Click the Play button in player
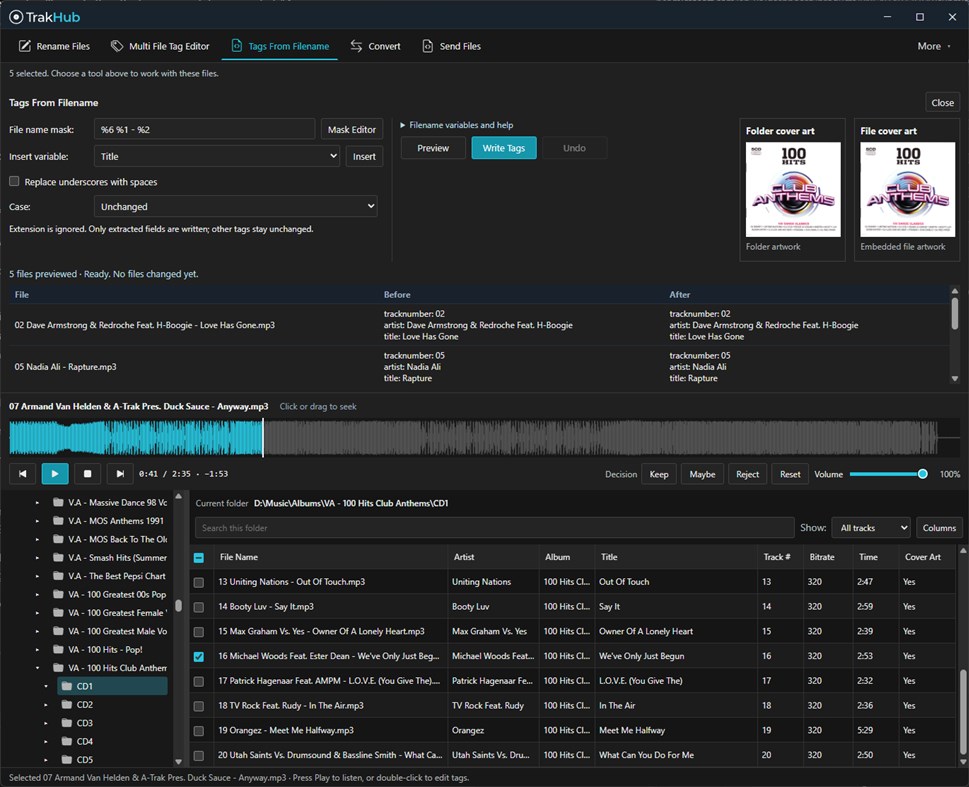969x787 pixels. click(x=55, y=474)
